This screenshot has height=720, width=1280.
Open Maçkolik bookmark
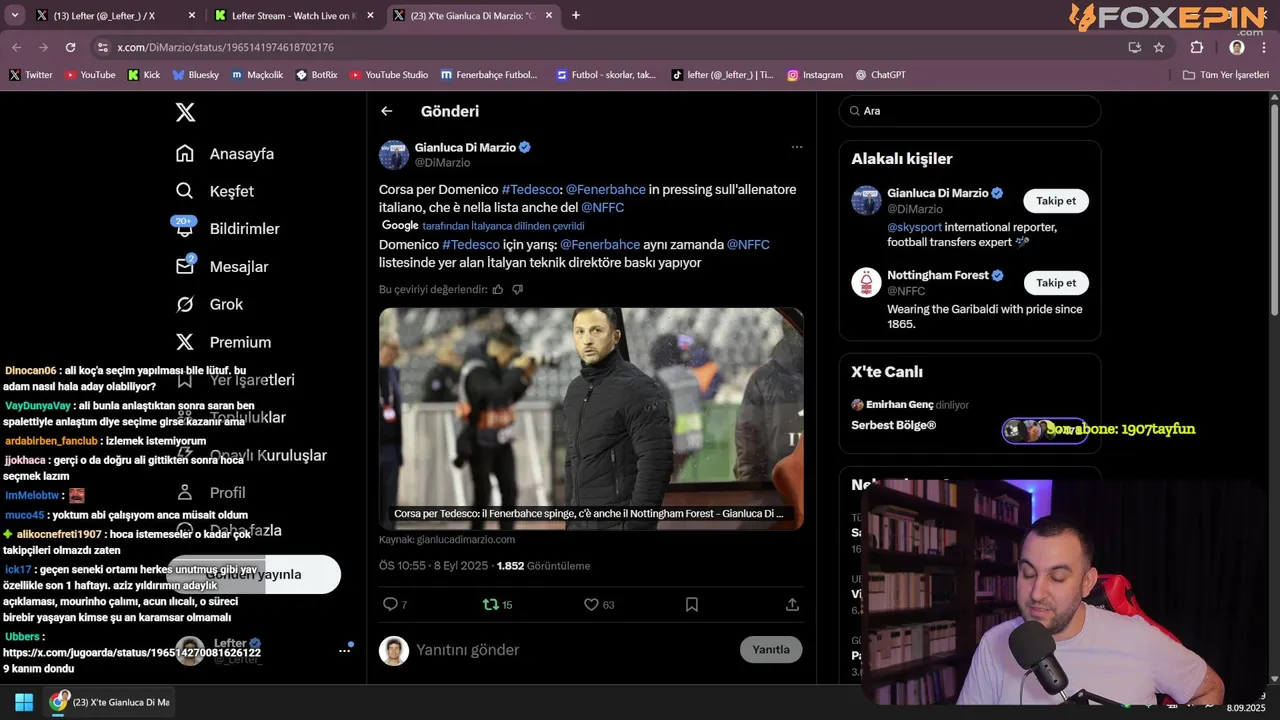(x=257, y=75)
